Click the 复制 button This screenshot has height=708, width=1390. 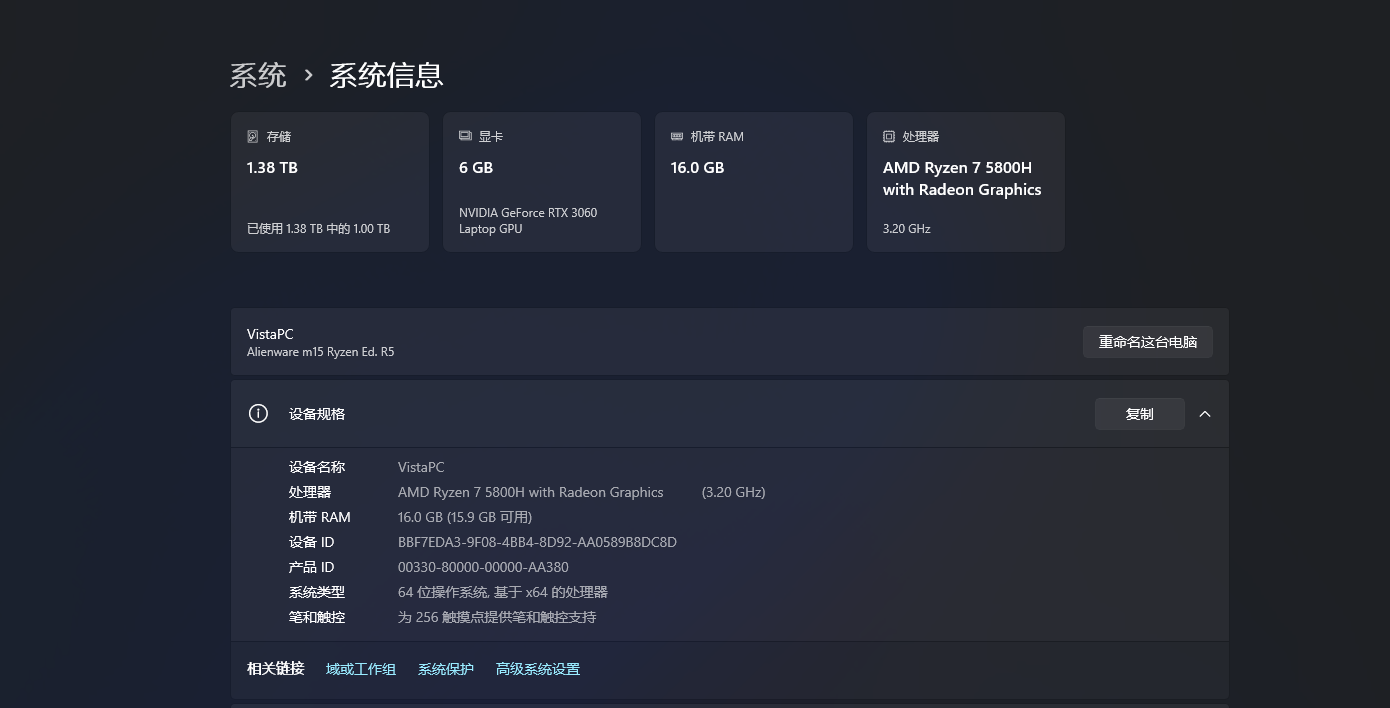point(1140,414)
